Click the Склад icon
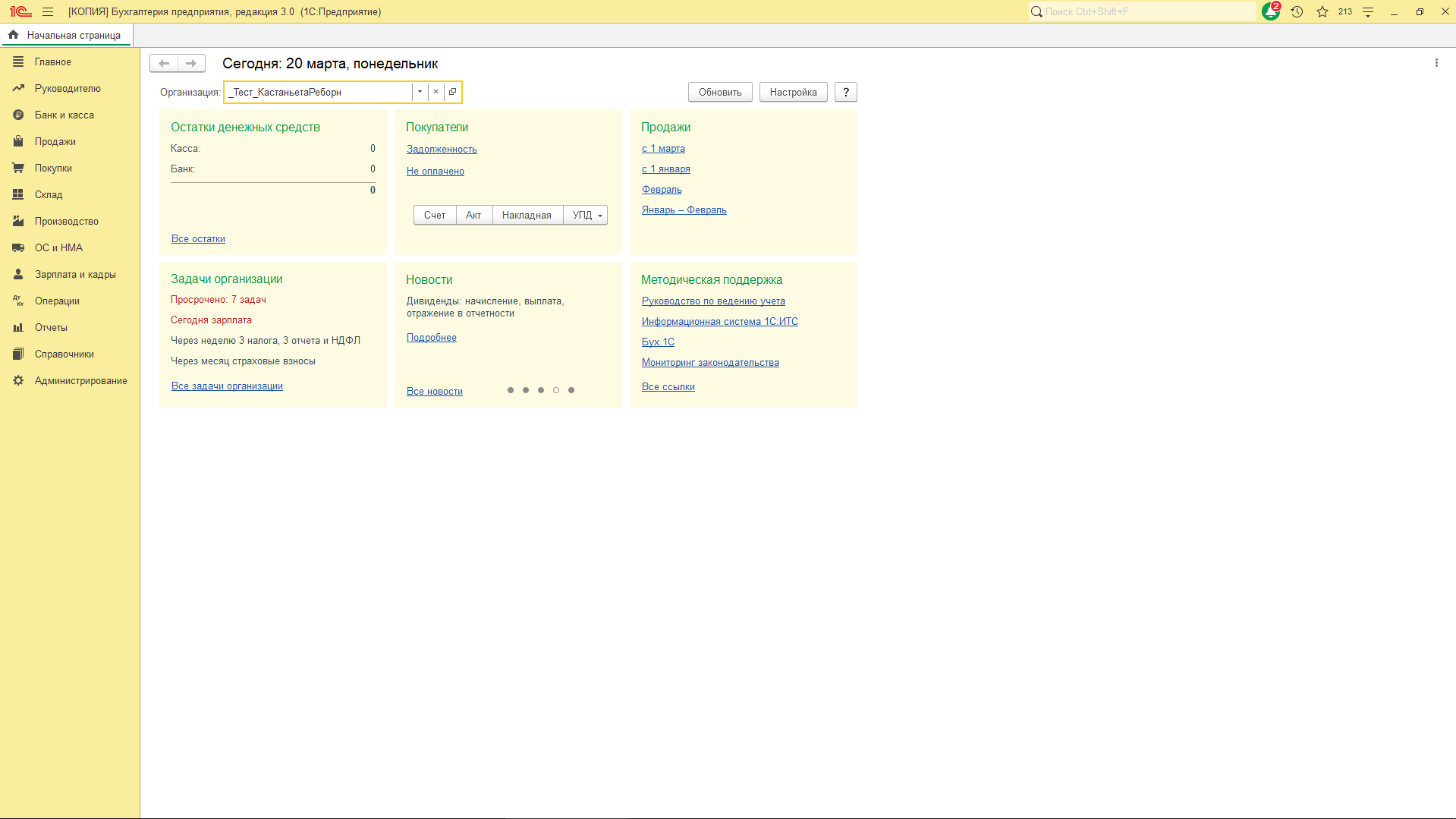1456x819 pixels. [18, 195]
